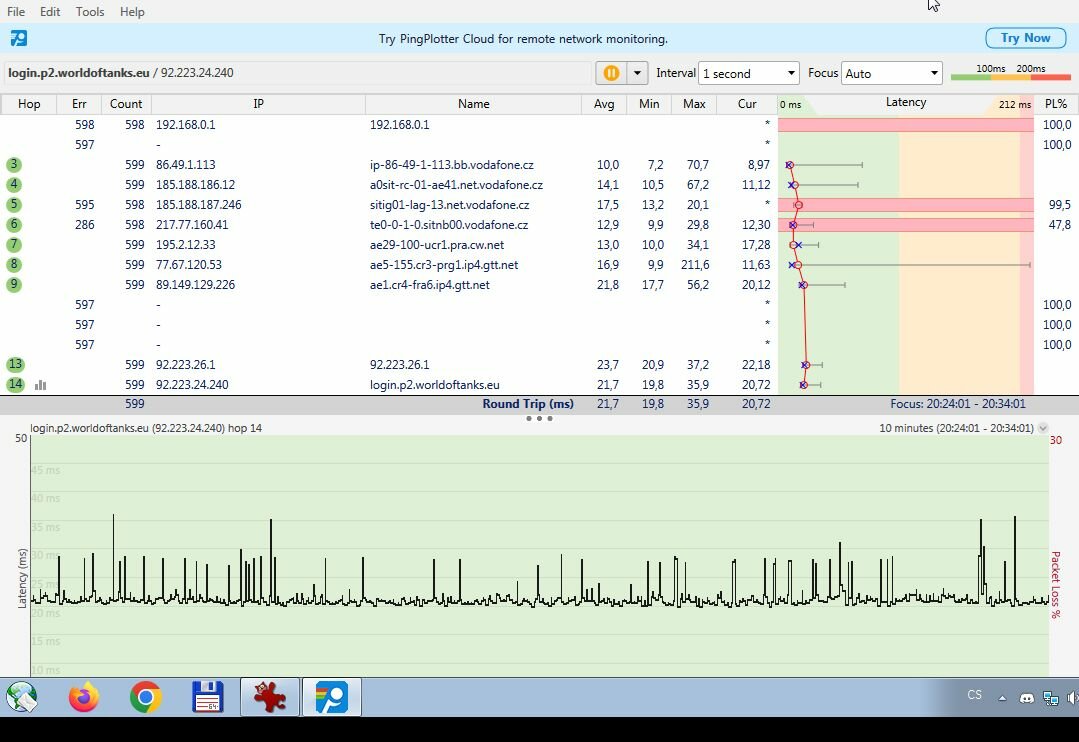The image size is (1079, 742).
Task: Click the latency timeline graph area
Action: 540,555
